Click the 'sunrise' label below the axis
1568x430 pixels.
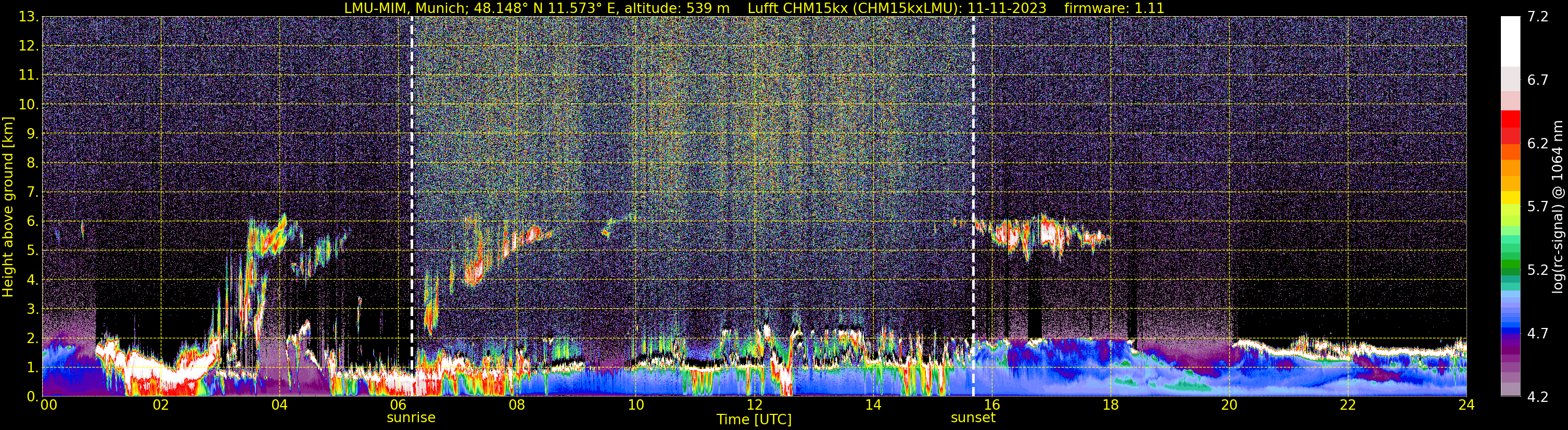(x=411, y=418)
